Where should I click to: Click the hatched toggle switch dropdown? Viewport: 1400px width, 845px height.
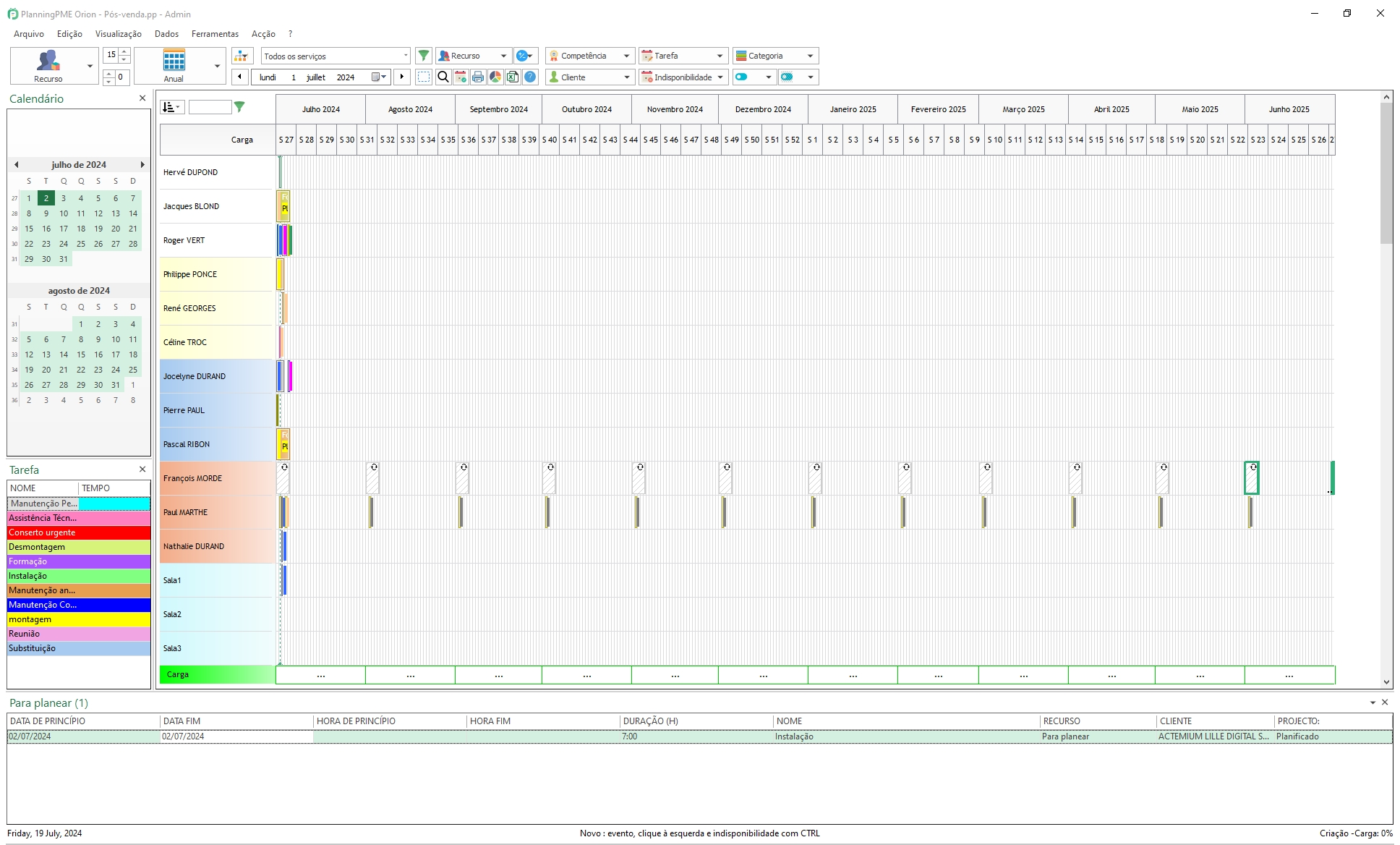click(x=798, y=77)
